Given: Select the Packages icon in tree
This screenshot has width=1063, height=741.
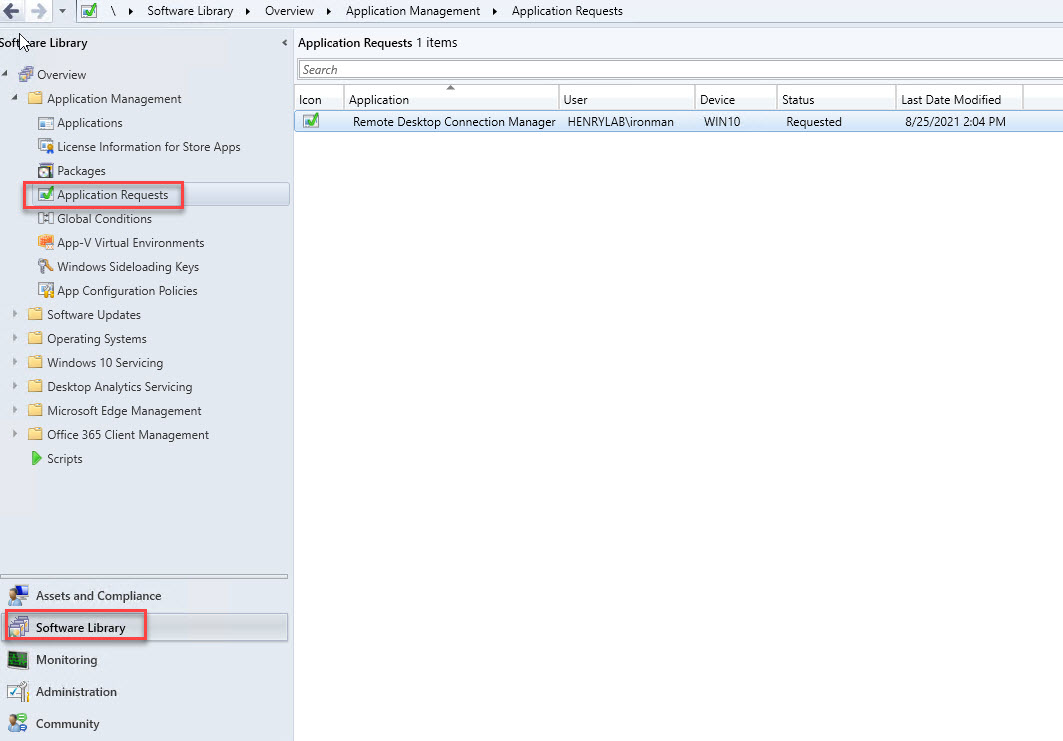Looking at the screenshot, I should [x=45, y=171].
